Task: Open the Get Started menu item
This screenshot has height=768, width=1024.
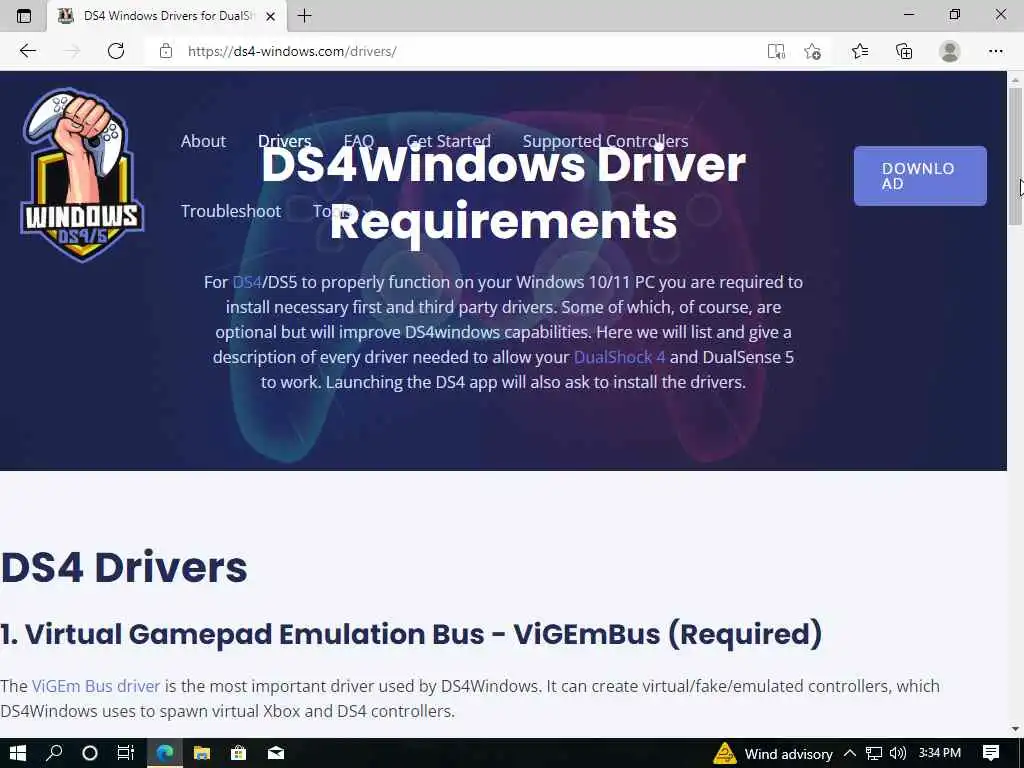Action: tap(448, 141)
